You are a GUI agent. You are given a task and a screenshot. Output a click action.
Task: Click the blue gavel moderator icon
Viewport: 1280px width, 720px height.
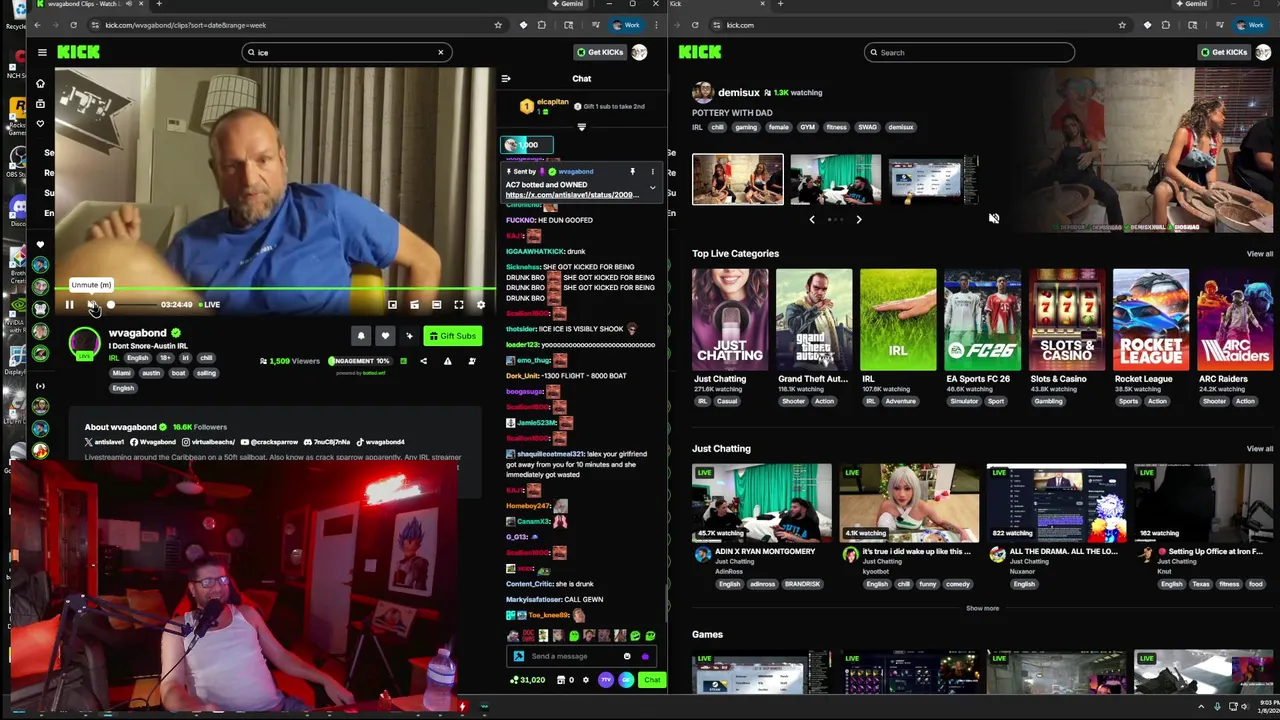tap(518, 656)
